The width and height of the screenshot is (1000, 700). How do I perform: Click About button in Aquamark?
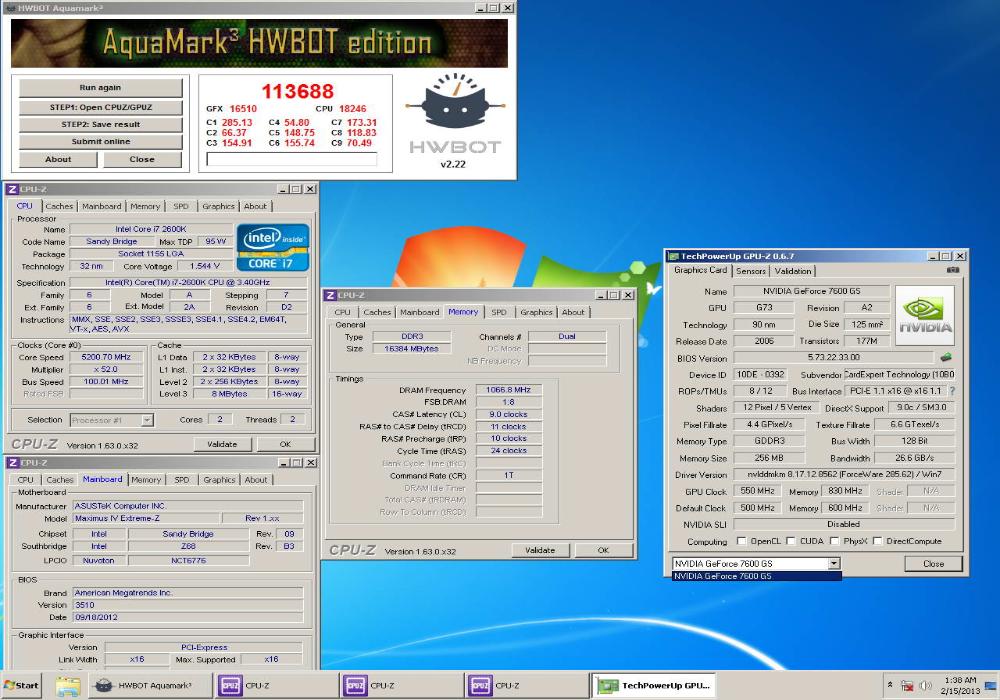click(58, 159)
